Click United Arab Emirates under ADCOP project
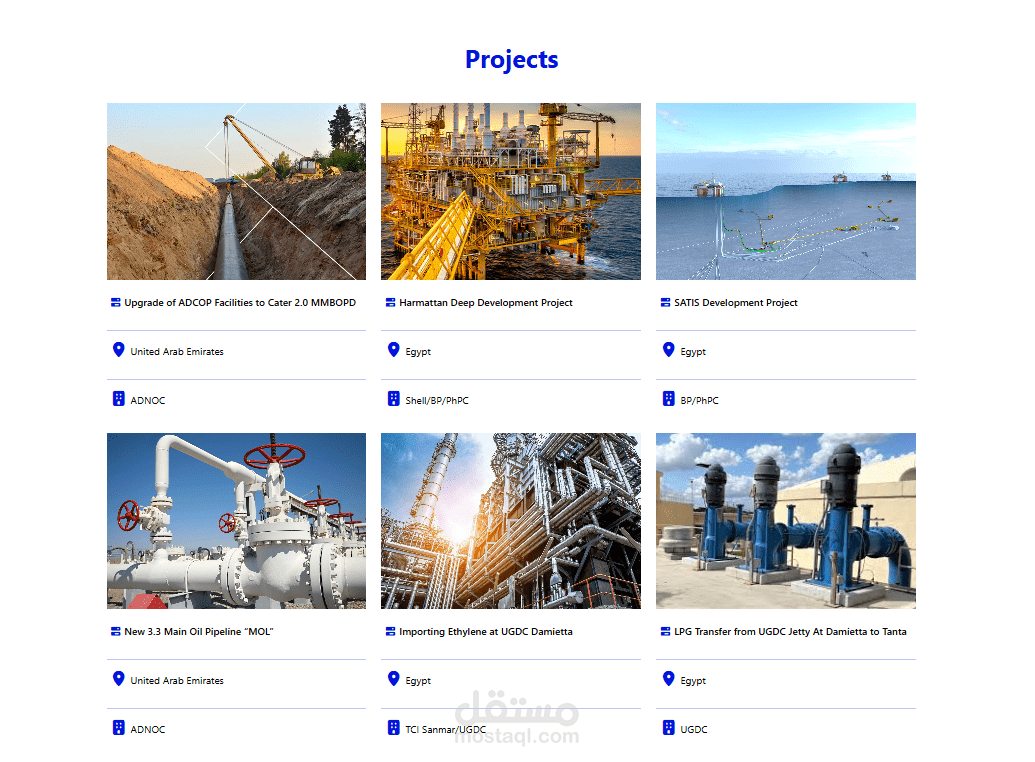The width and height of the screenshot is (1035, 762). click(177, 351)
